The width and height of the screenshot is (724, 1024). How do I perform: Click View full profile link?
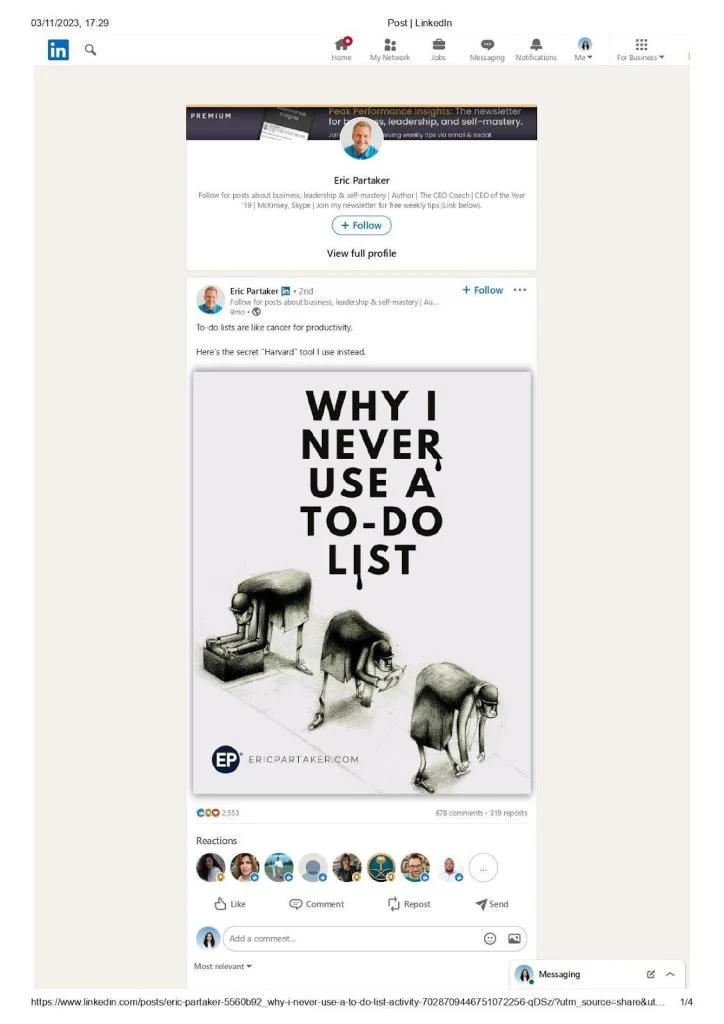pyautogui.click(x=362, y=253)
